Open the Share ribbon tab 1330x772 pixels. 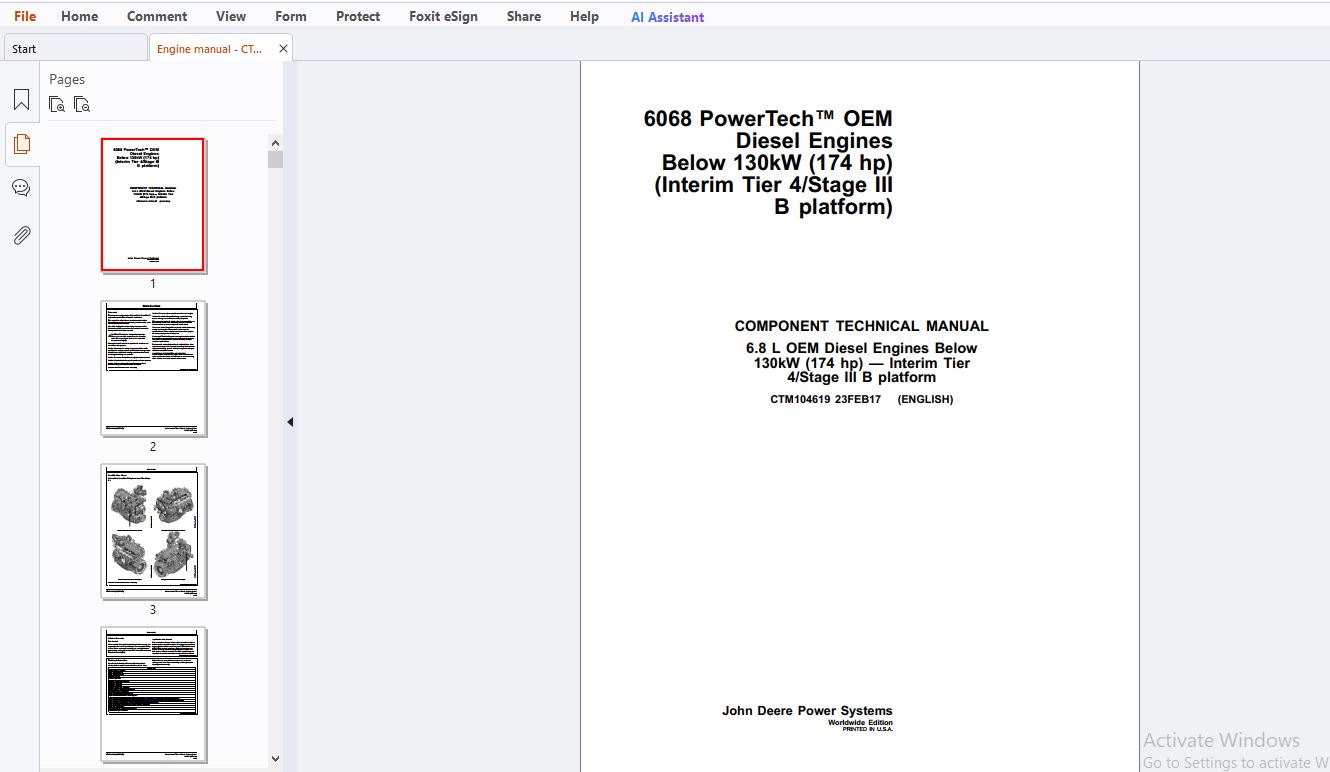coord(524,16)
